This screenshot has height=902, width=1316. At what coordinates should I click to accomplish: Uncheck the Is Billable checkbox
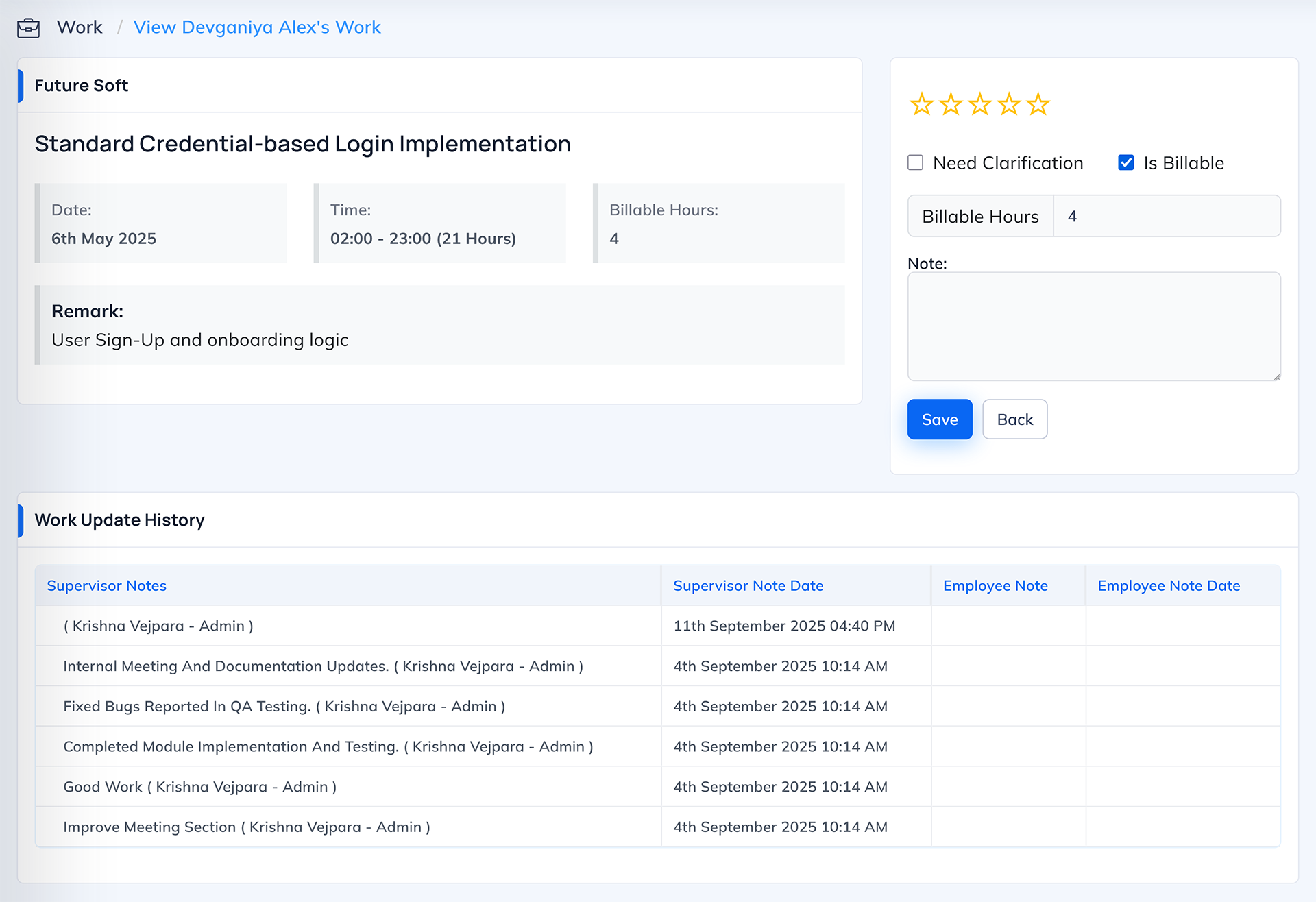[1125, 162]
